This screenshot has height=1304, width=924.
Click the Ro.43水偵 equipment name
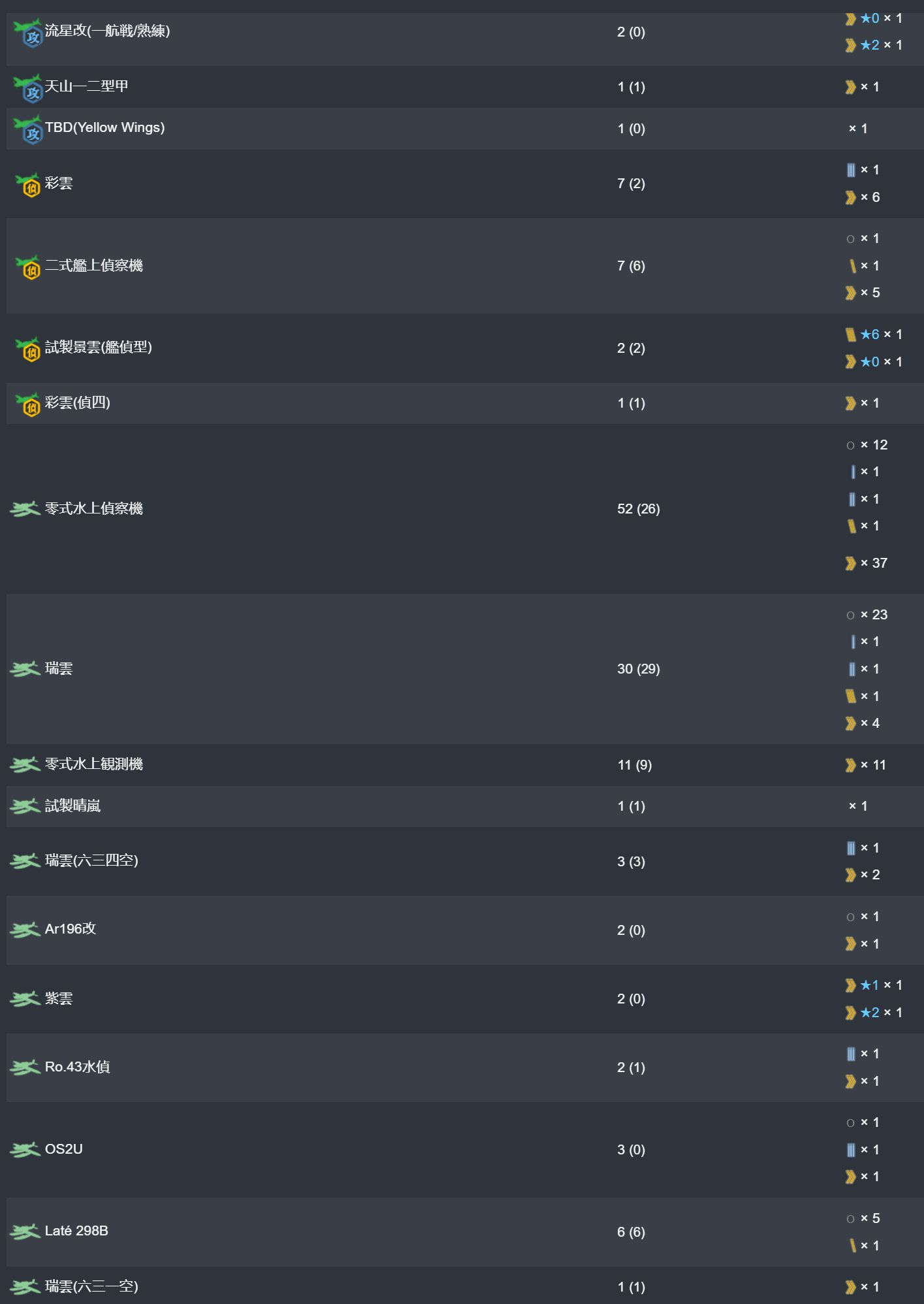click(x=77, y=1068)
